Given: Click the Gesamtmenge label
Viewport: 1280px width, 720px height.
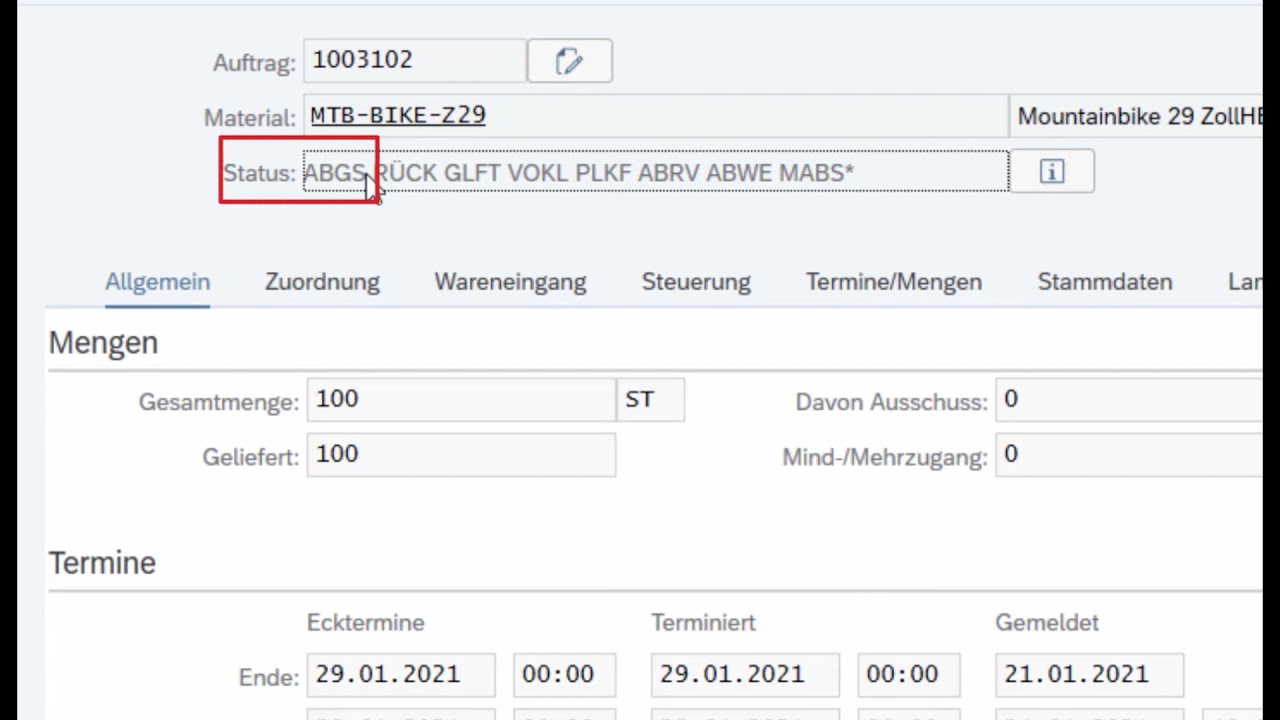Looking at the screenshot, I should pyautogui.click(x=219, y=402).
